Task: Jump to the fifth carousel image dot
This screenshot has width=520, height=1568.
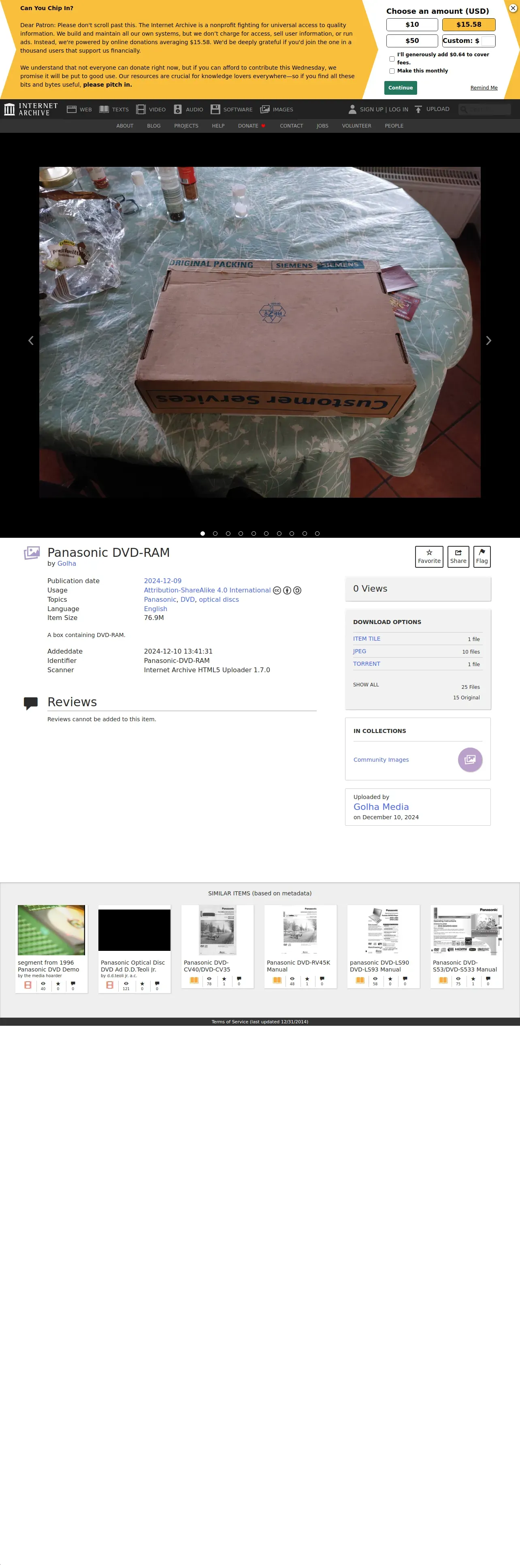Action: click(x=253, y=533)
